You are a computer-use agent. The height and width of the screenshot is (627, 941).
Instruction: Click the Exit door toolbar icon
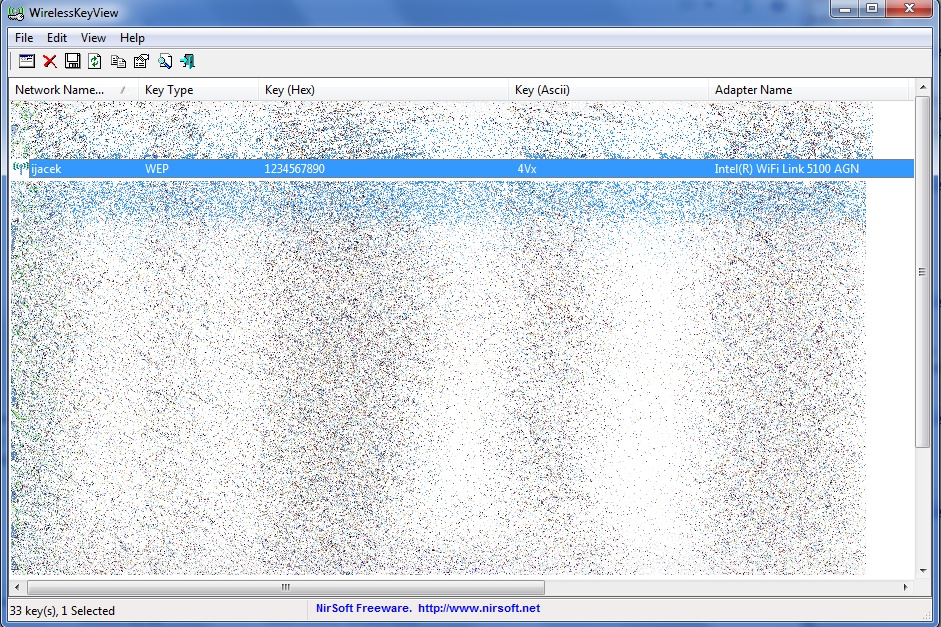click(188, 62)
